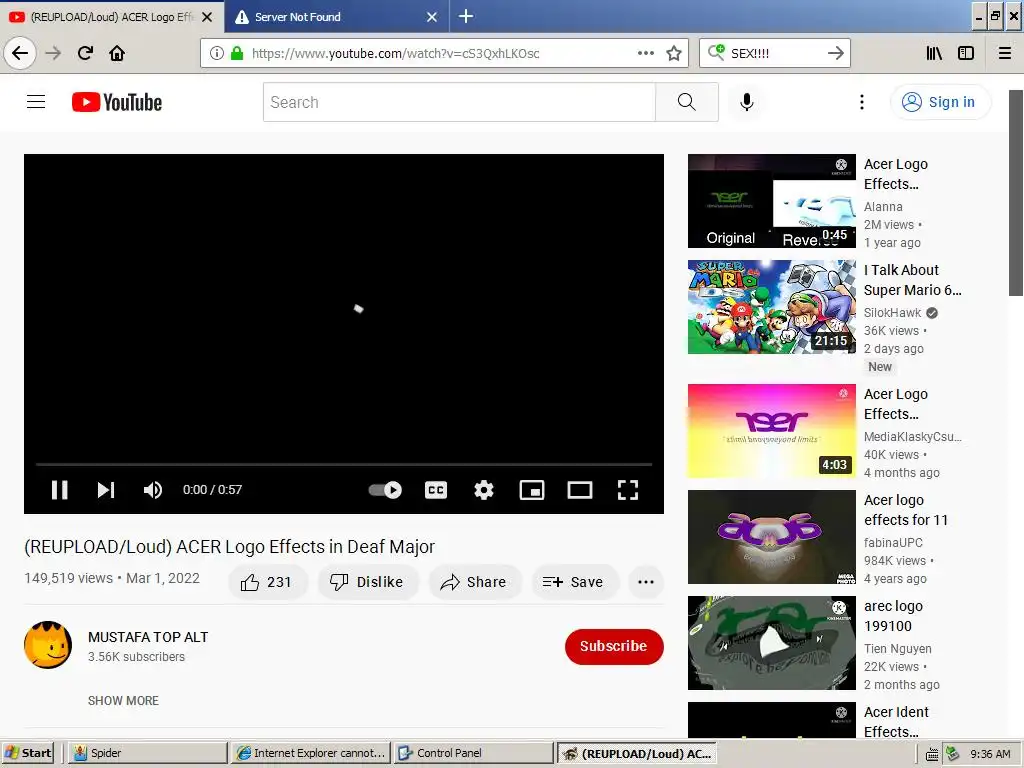Open MUSTAFA TOP ALT channel name link
Image resolution: width=1024 pixels, height=768 pixels.
point(148,637)
